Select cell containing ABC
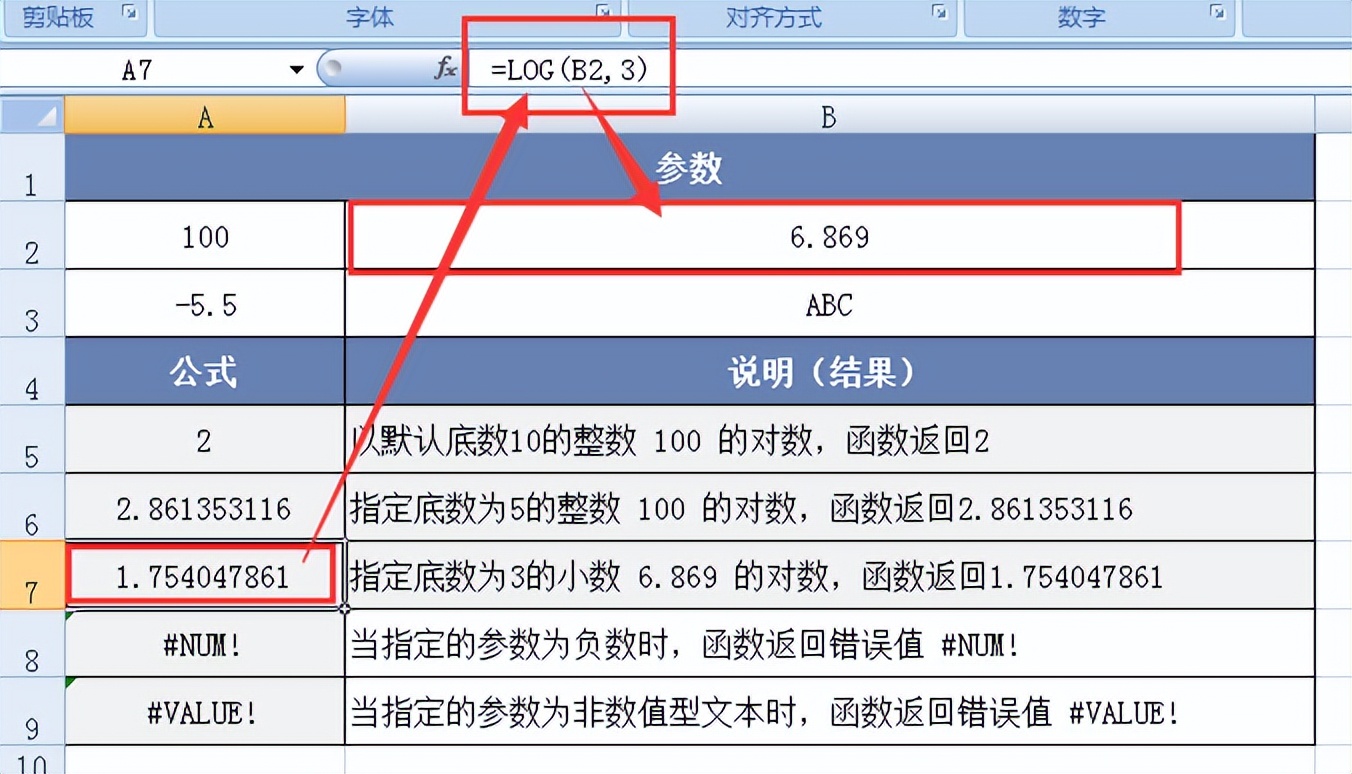Viewport: 1352px width, 774px height. 829,304
